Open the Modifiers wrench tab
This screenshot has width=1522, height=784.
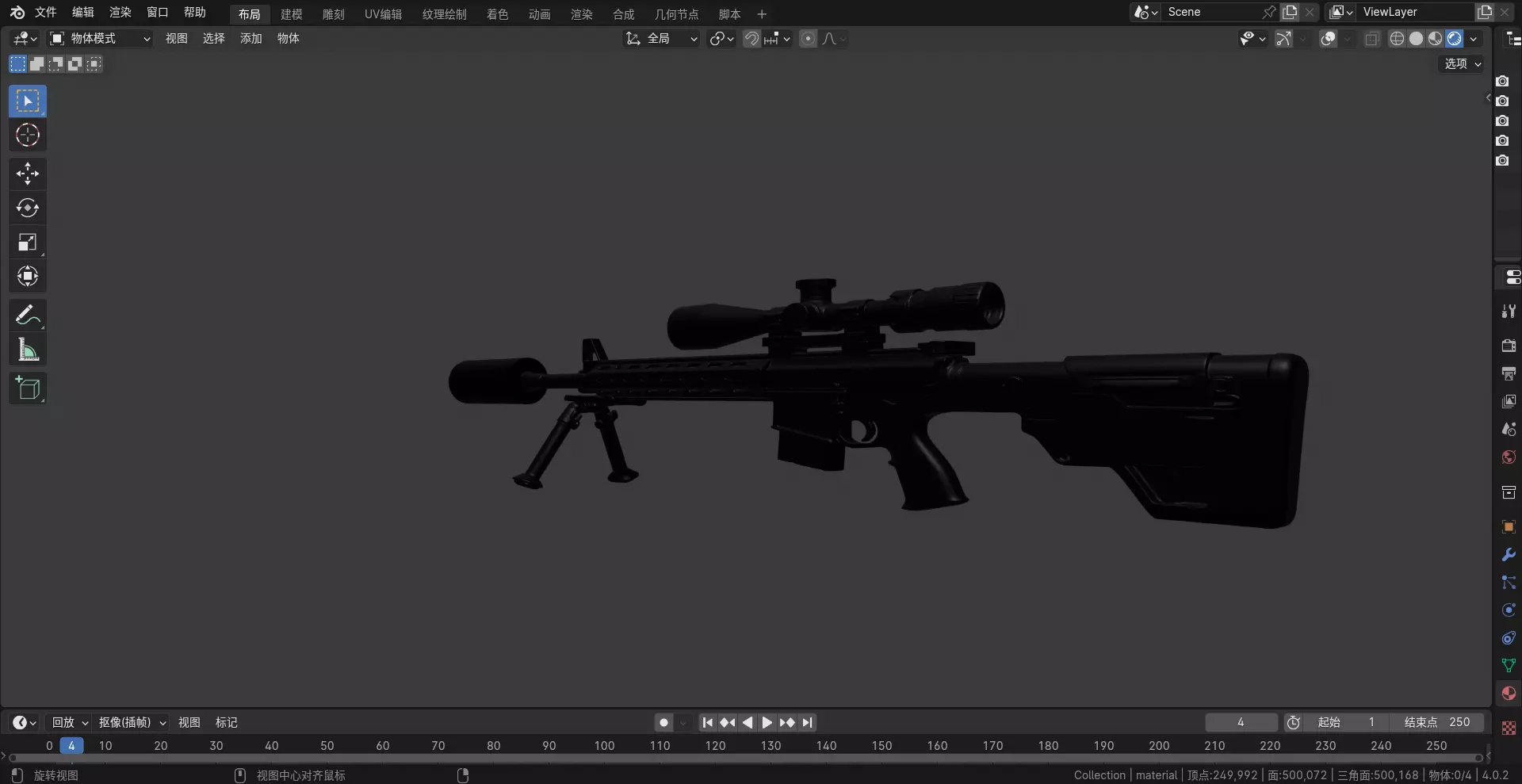(1509, 555)
